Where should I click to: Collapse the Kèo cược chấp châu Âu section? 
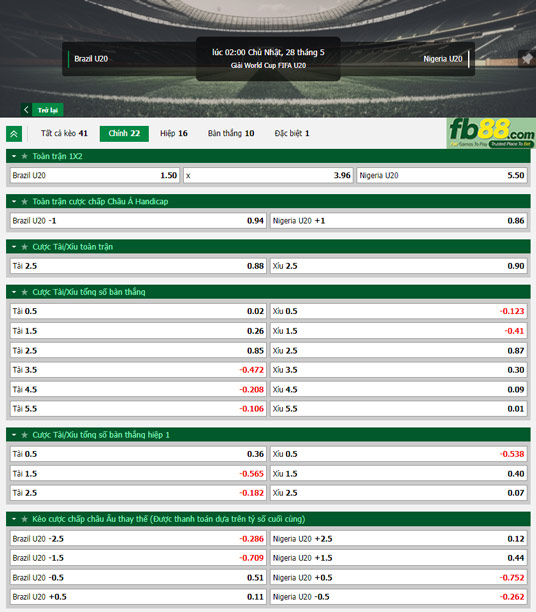click(14, 519)
